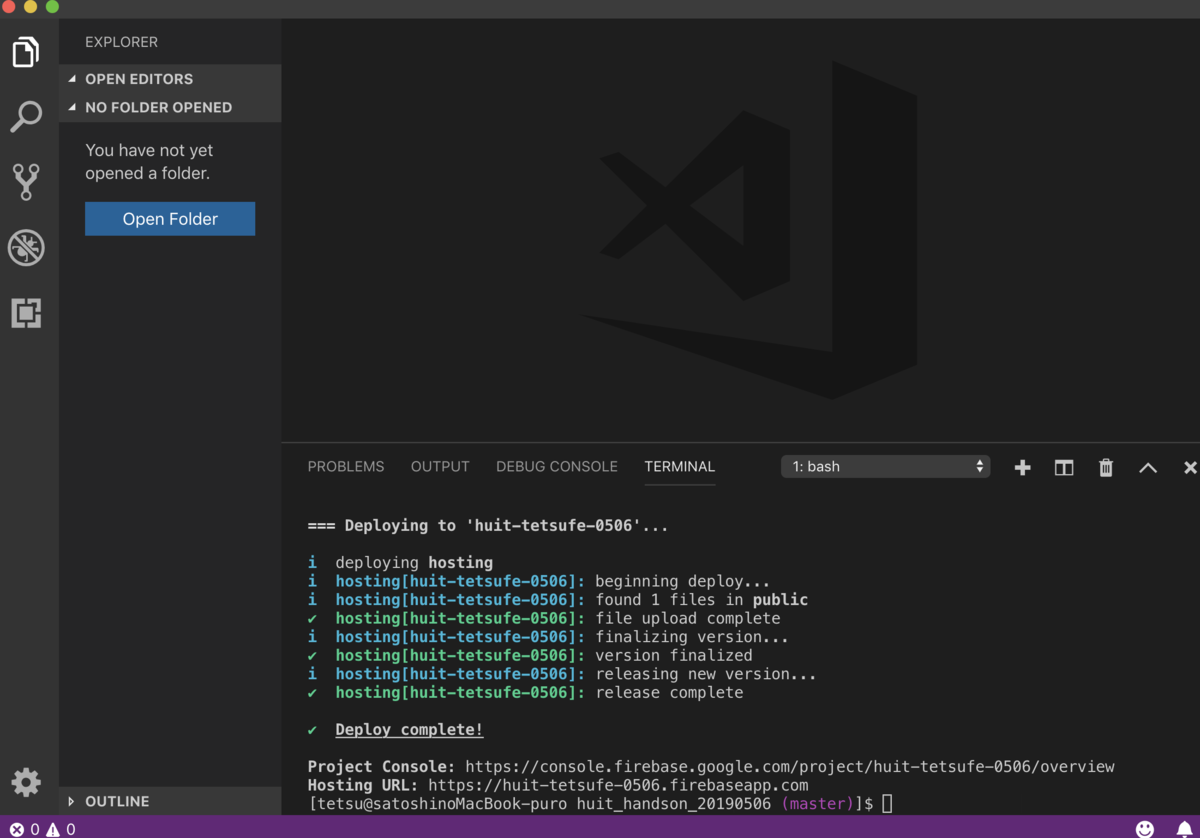Split the terminal pane
Viewport: 1200px width, 838px height.
point(1064,467)
